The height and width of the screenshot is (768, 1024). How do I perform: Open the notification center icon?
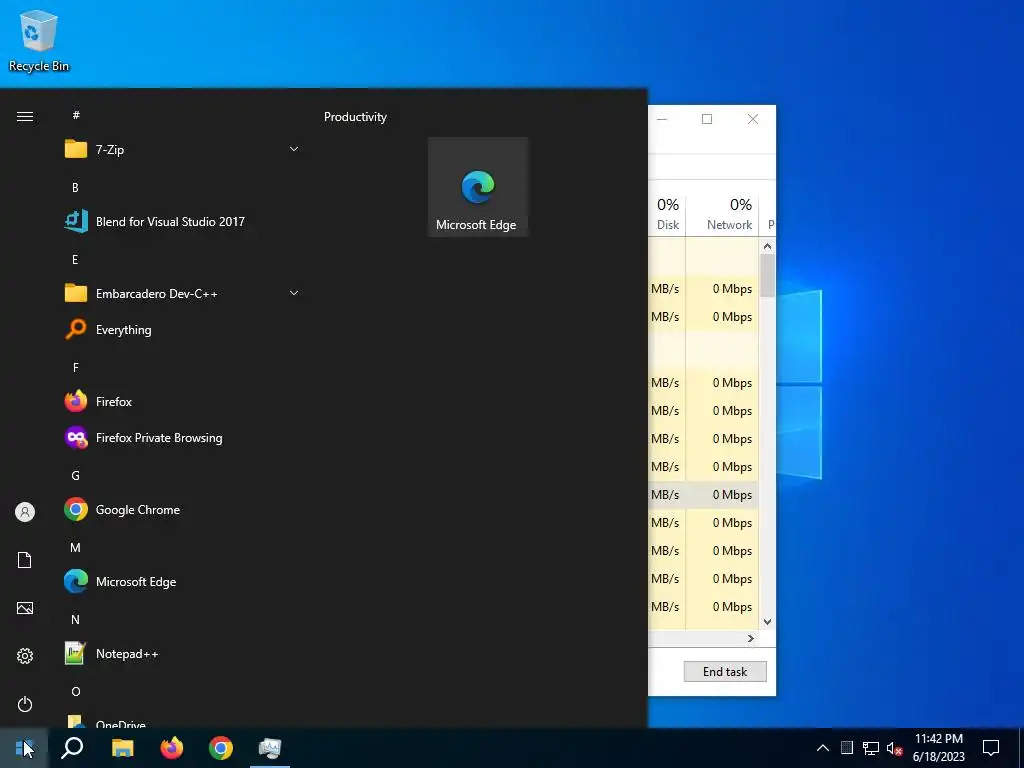click(x=991, y=748)
